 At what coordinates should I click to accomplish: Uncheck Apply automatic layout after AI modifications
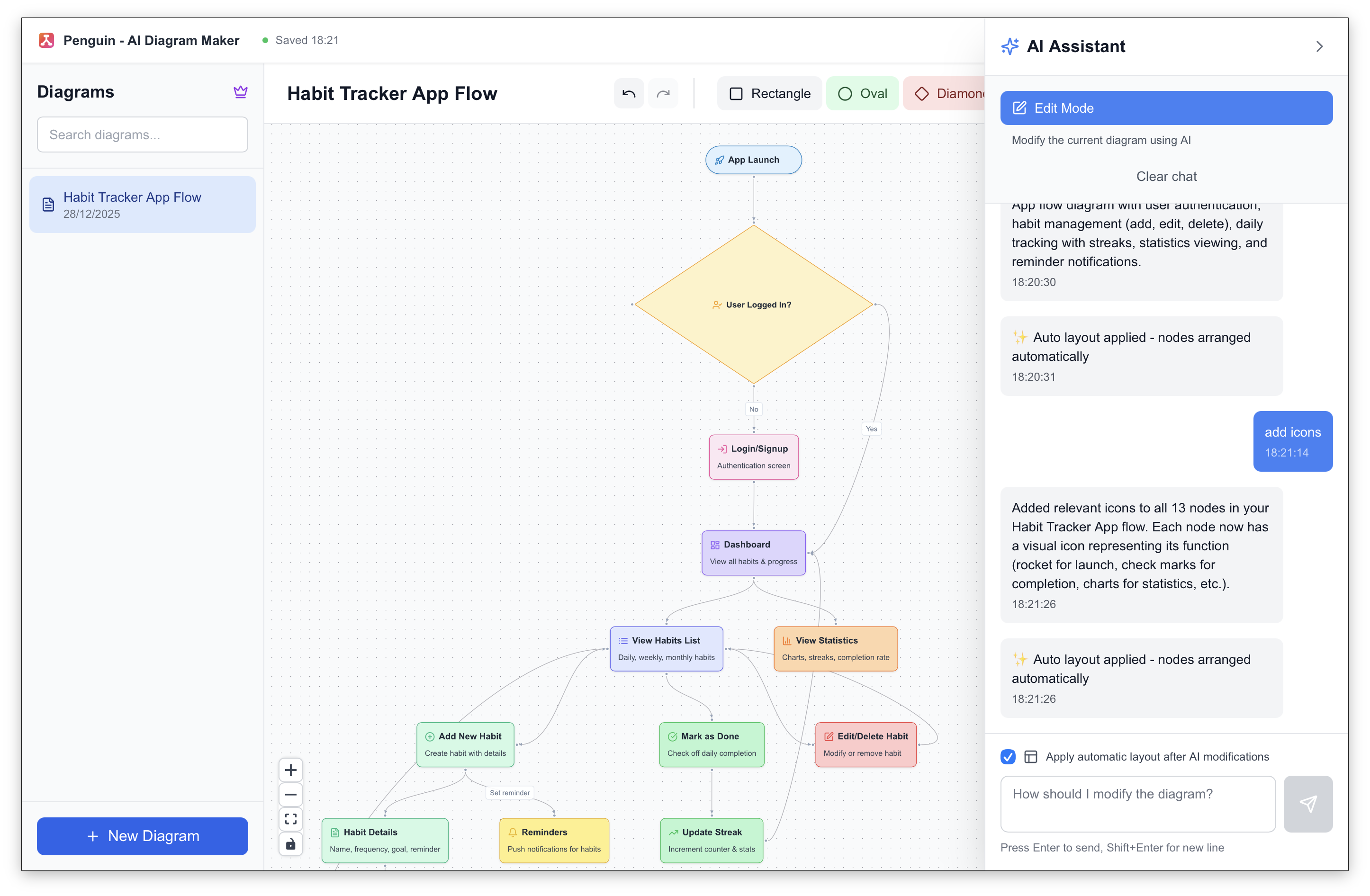[x=1008, y=757]
